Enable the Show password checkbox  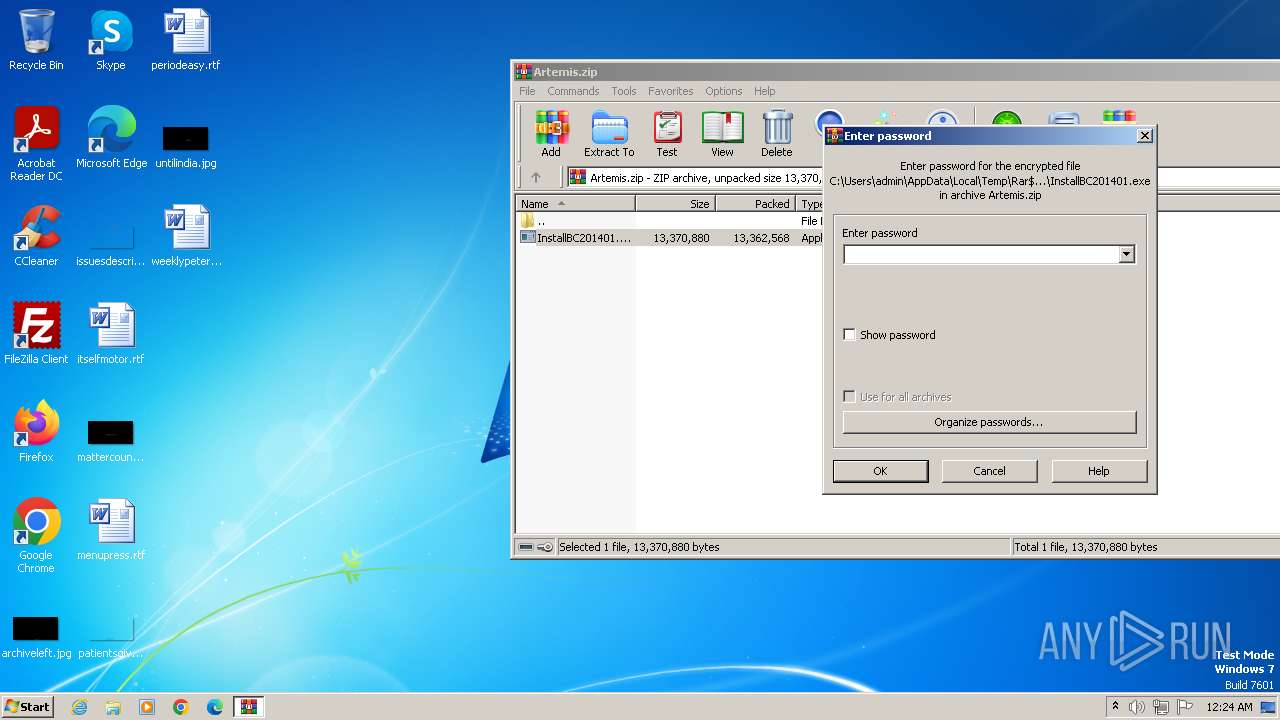click(849, 335)
